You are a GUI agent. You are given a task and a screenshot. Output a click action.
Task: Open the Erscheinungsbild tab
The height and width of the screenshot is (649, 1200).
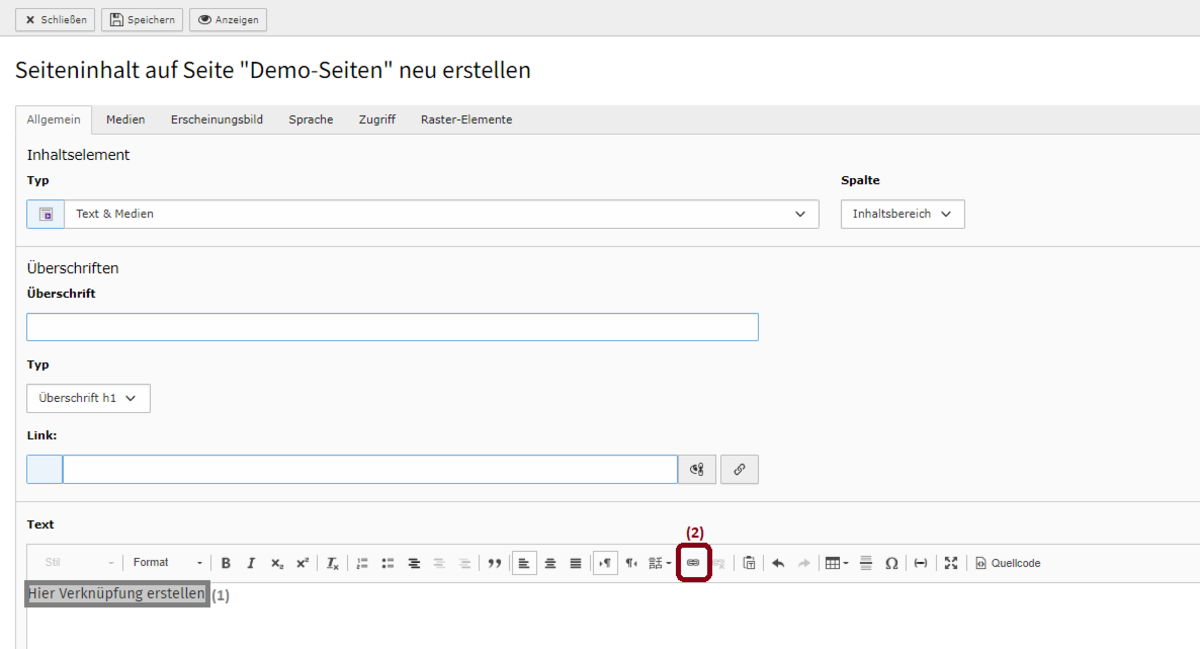(217, 119)
